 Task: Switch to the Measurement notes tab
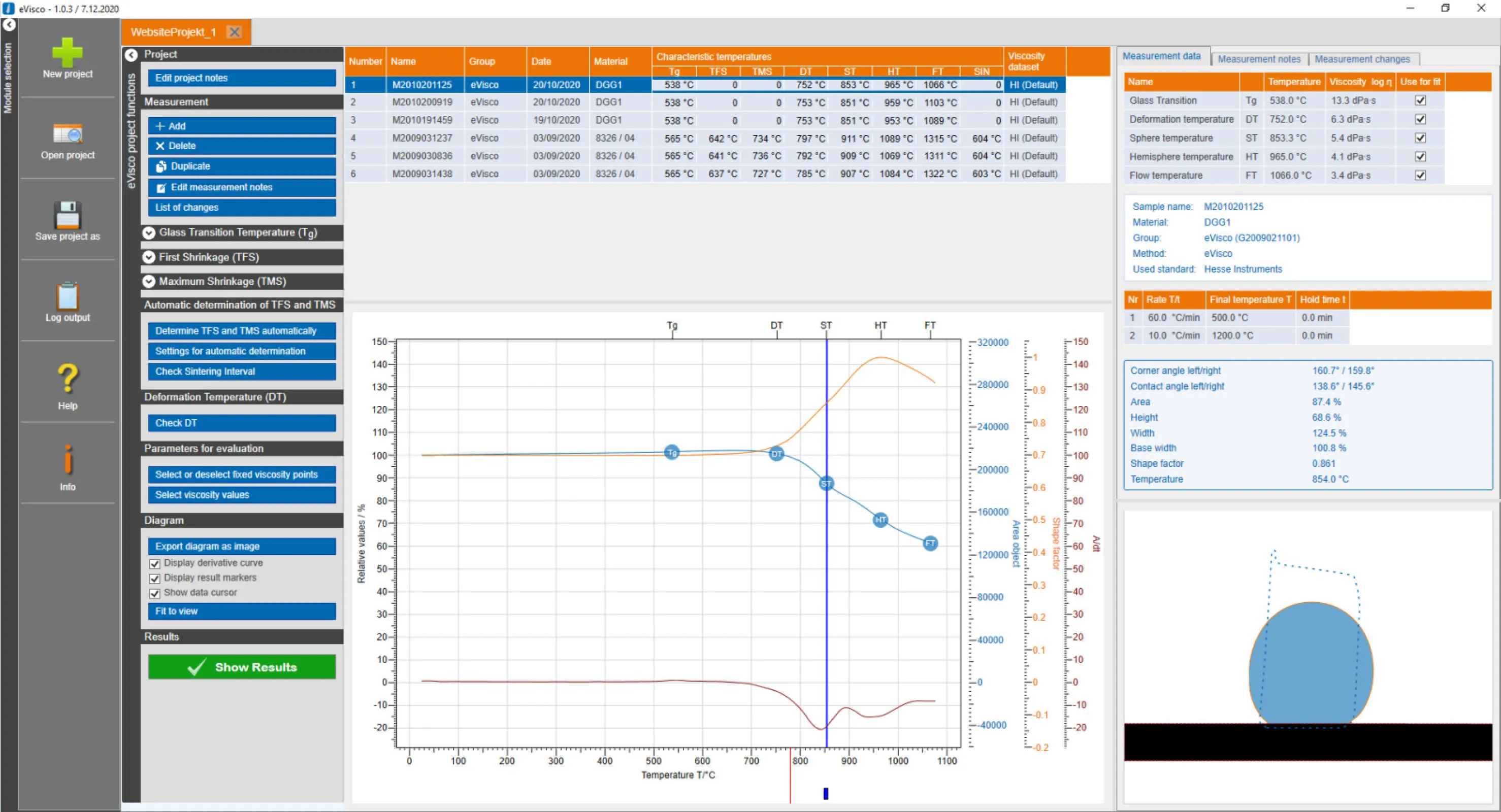[x=1259, y=58]
